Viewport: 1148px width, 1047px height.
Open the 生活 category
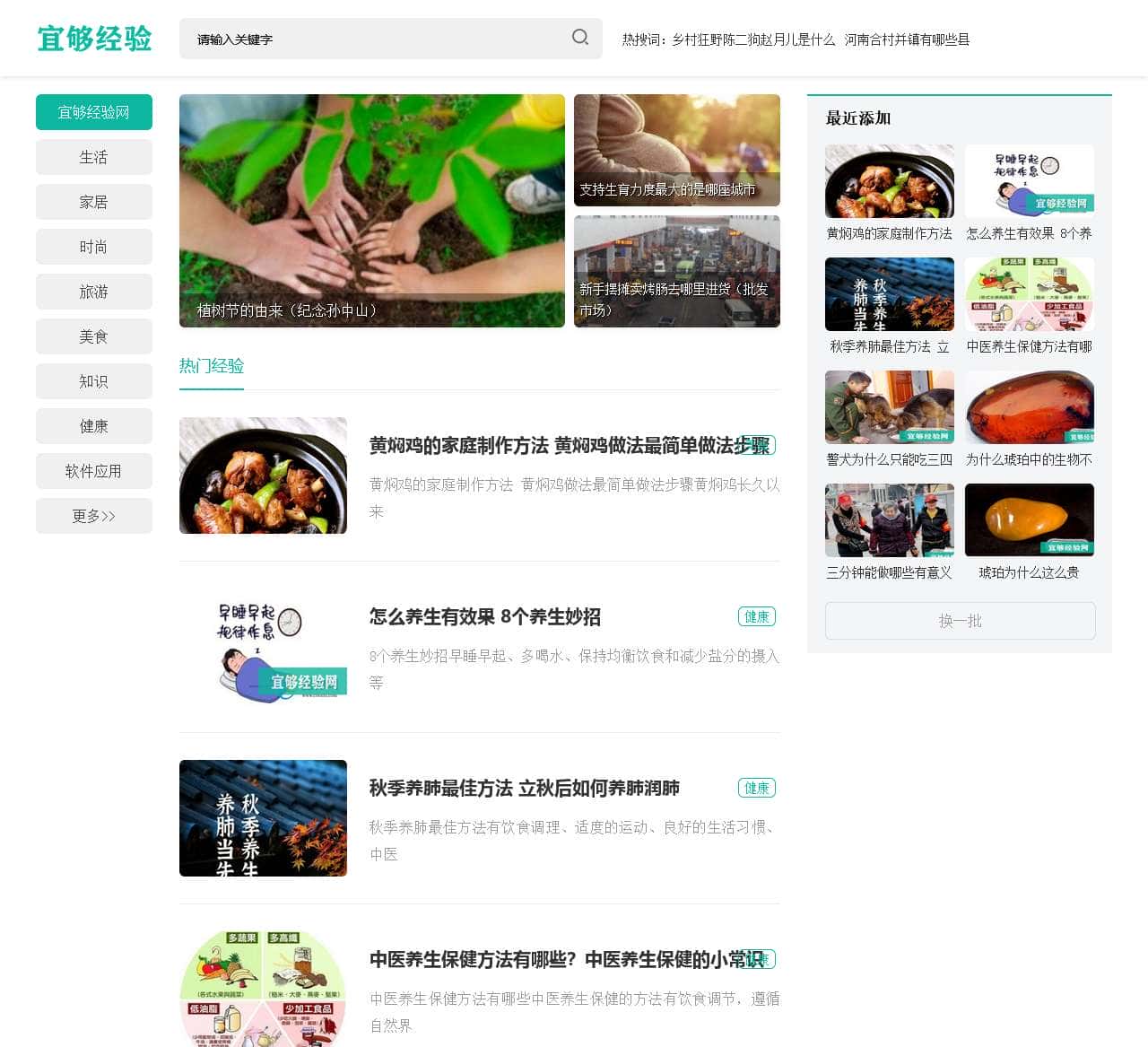[x=94, y=157]
